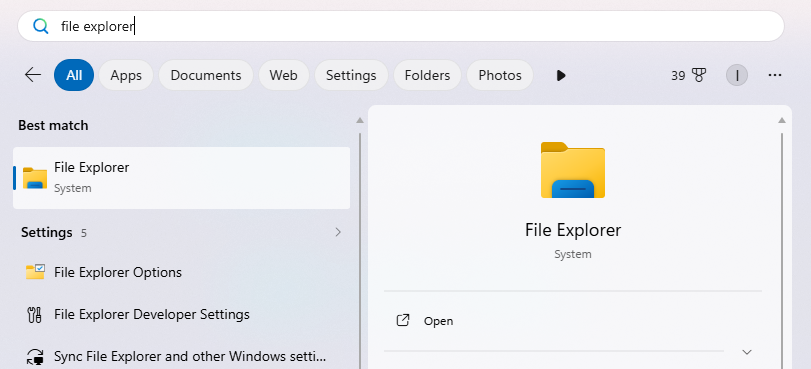Open the File Explorer best match result
Image resolution: width=811 pixels, height=369 pixels.
(x=182, y=178)
